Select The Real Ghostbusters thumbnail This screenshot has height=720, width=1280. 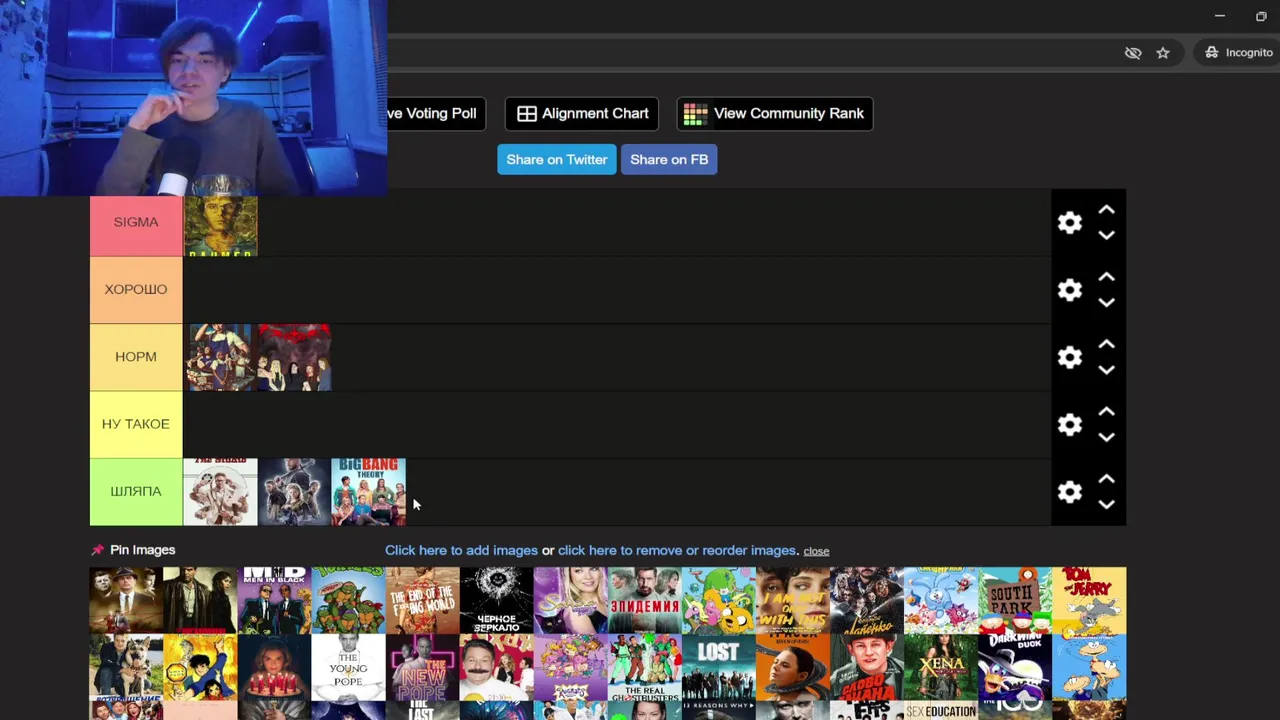pos(644,667)
